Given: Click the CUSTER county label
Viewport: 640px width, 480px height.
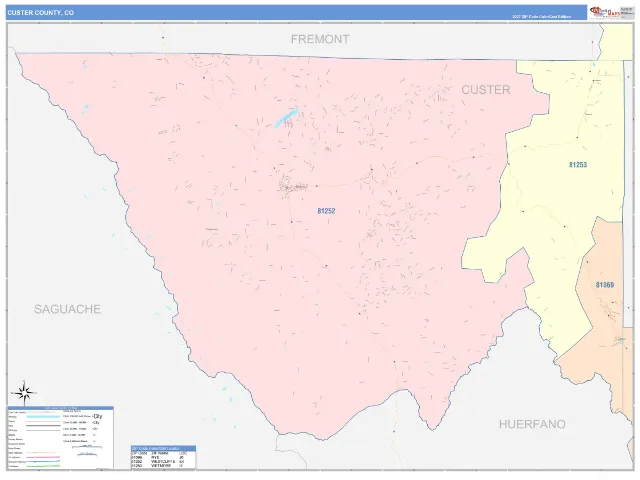Looking at the screenshot, I should (486, 90).
